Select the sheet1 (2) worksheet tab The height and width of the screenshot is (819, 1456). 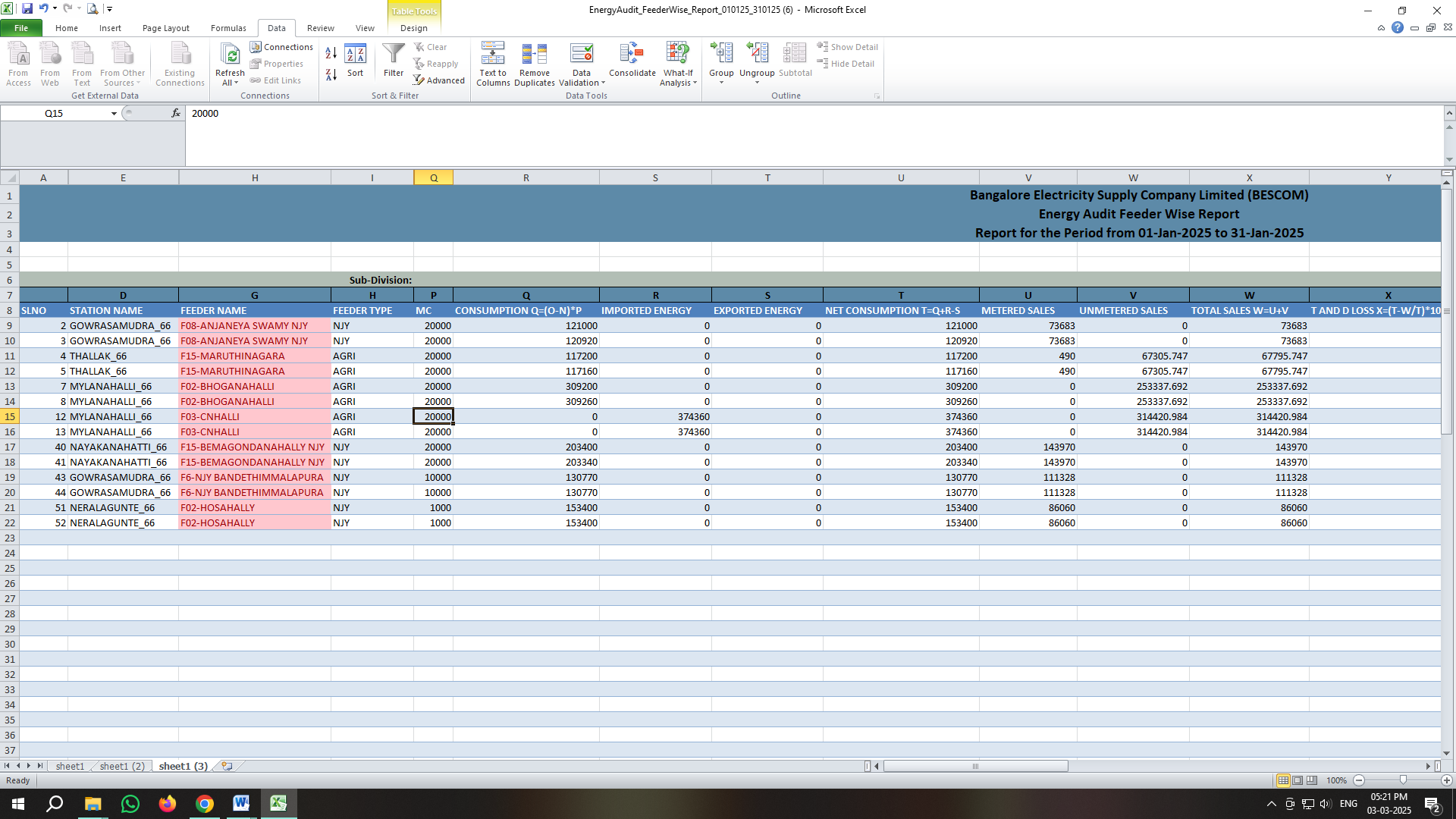(122, 766)
